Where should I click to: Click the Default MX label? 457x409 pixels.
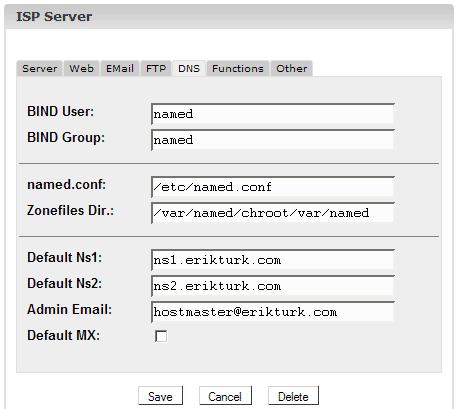[63, 335]
